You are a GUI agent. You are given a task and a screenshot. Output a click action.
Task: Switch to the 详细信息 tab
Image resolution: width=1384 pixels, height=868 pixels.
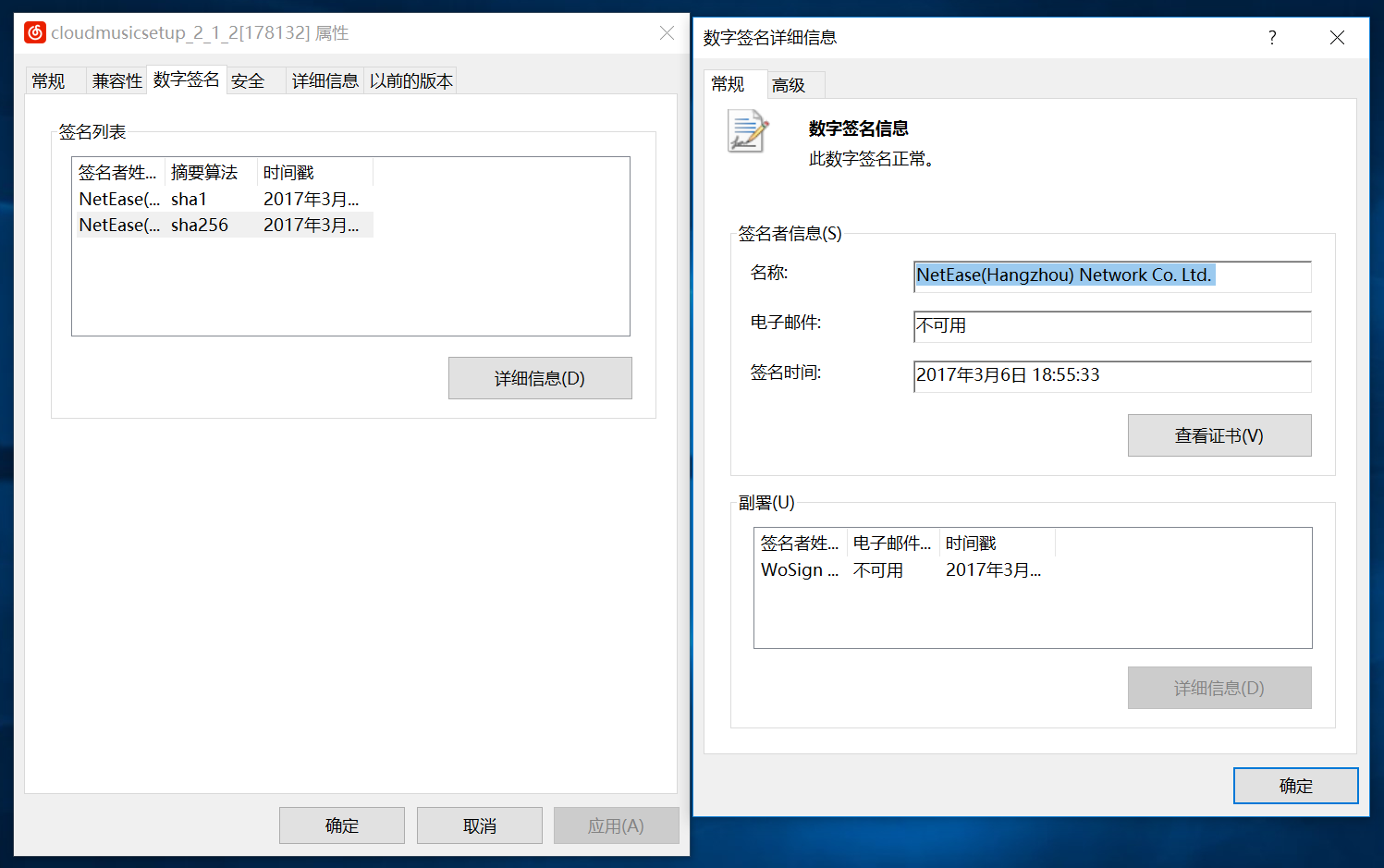click(325, 81)
